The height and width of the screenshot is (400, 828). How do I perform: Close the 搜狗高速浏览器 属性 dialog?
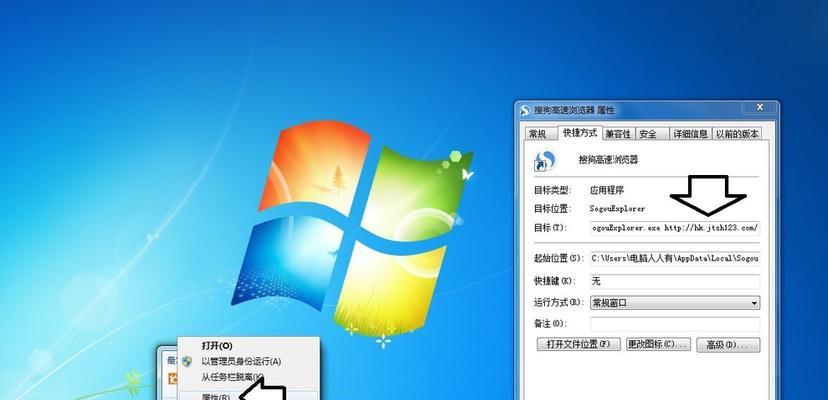[759, 107]
